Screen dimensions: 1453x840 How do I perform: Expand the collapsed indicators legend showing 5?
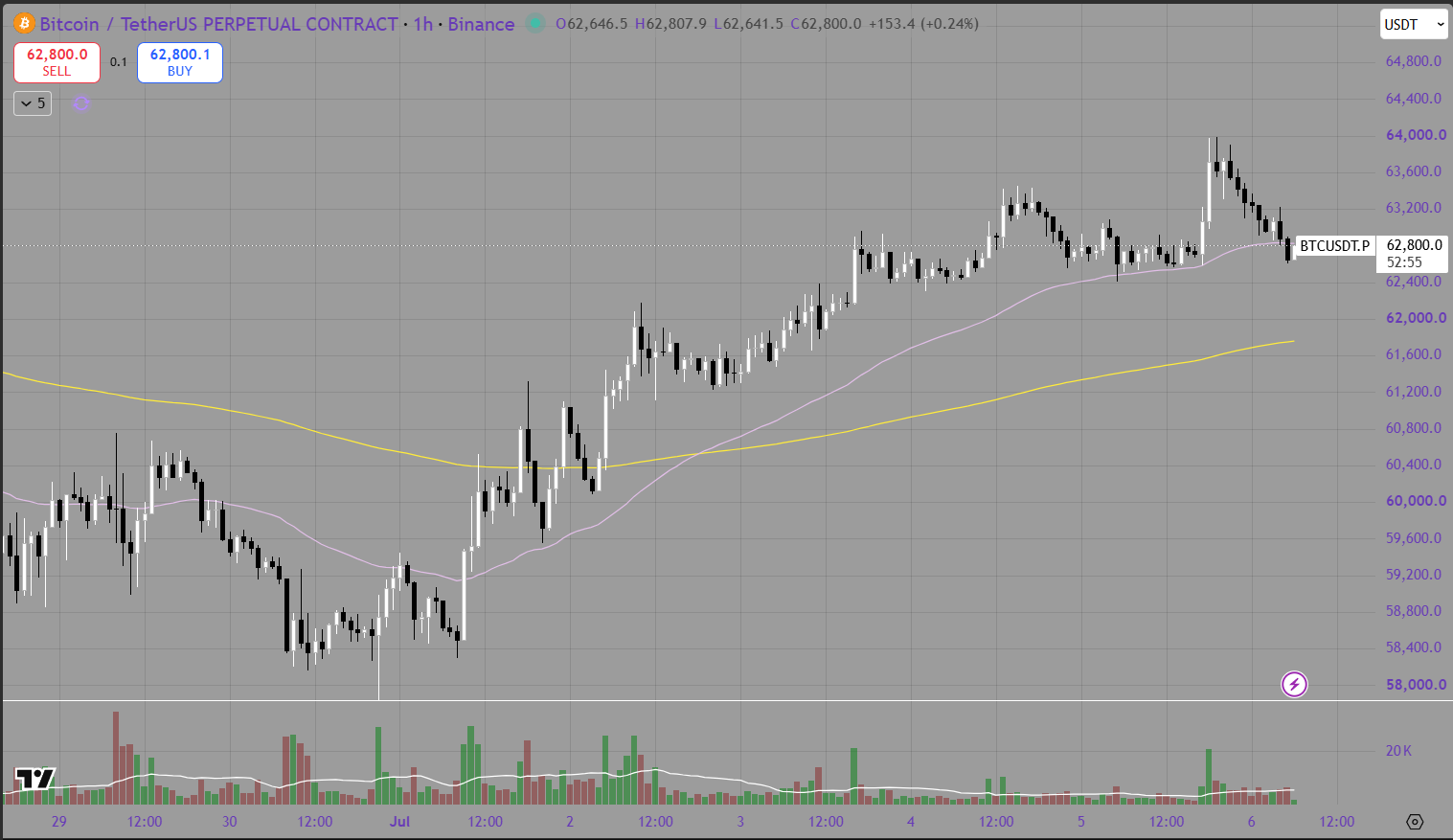[x=33, y=102]
